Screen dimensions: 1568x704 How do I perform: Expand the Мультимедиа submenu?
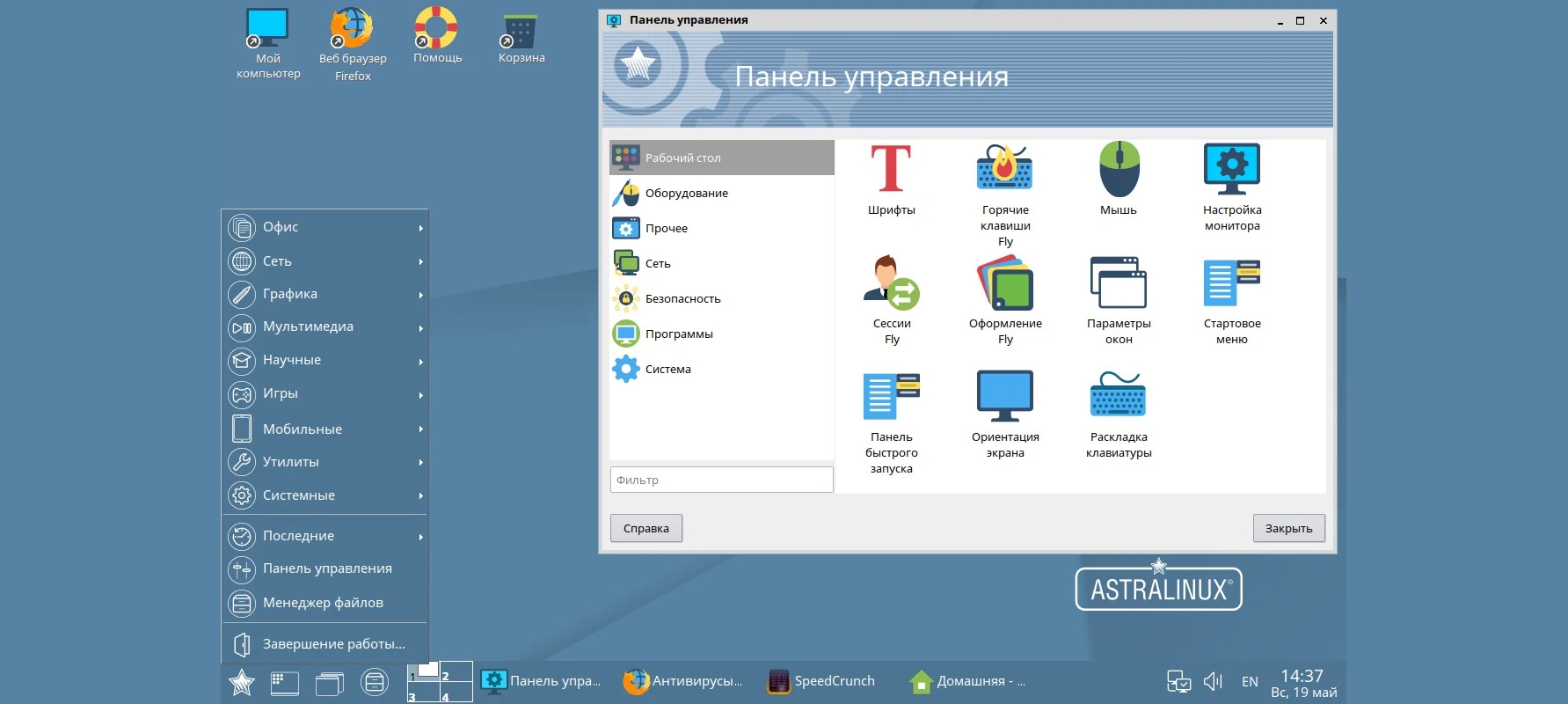[325, 326]
